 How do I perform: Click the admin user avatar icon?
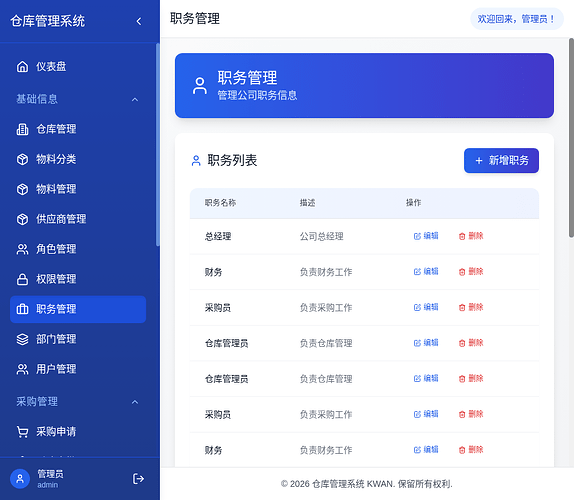point(20,479)
